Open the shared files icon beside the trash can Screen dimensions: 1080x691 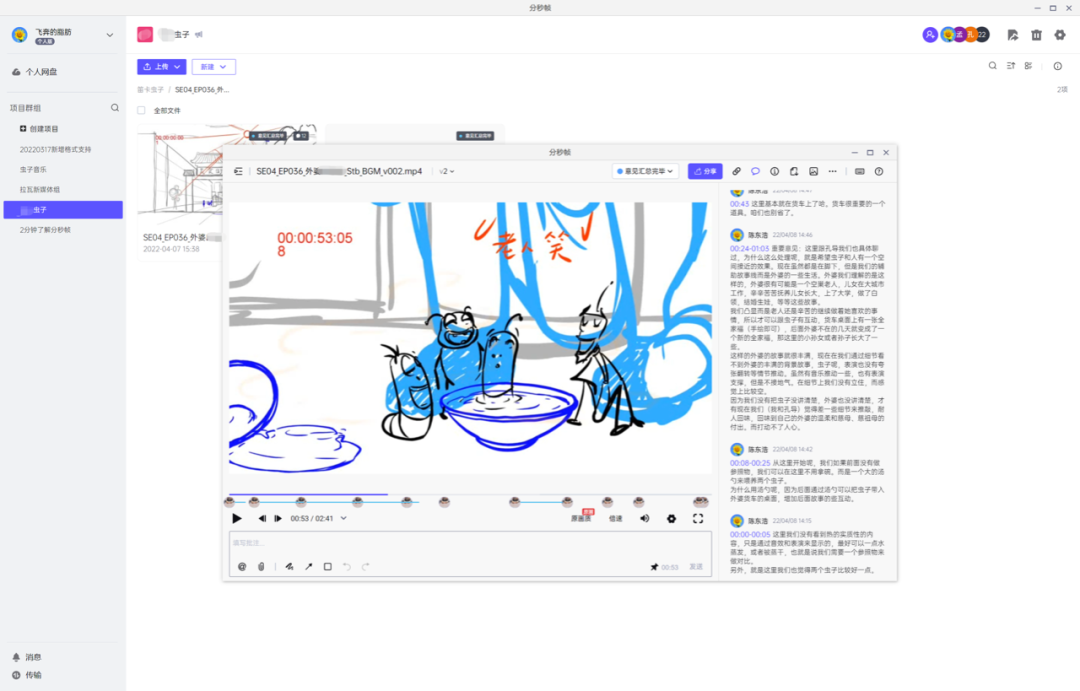[1012, 34]
